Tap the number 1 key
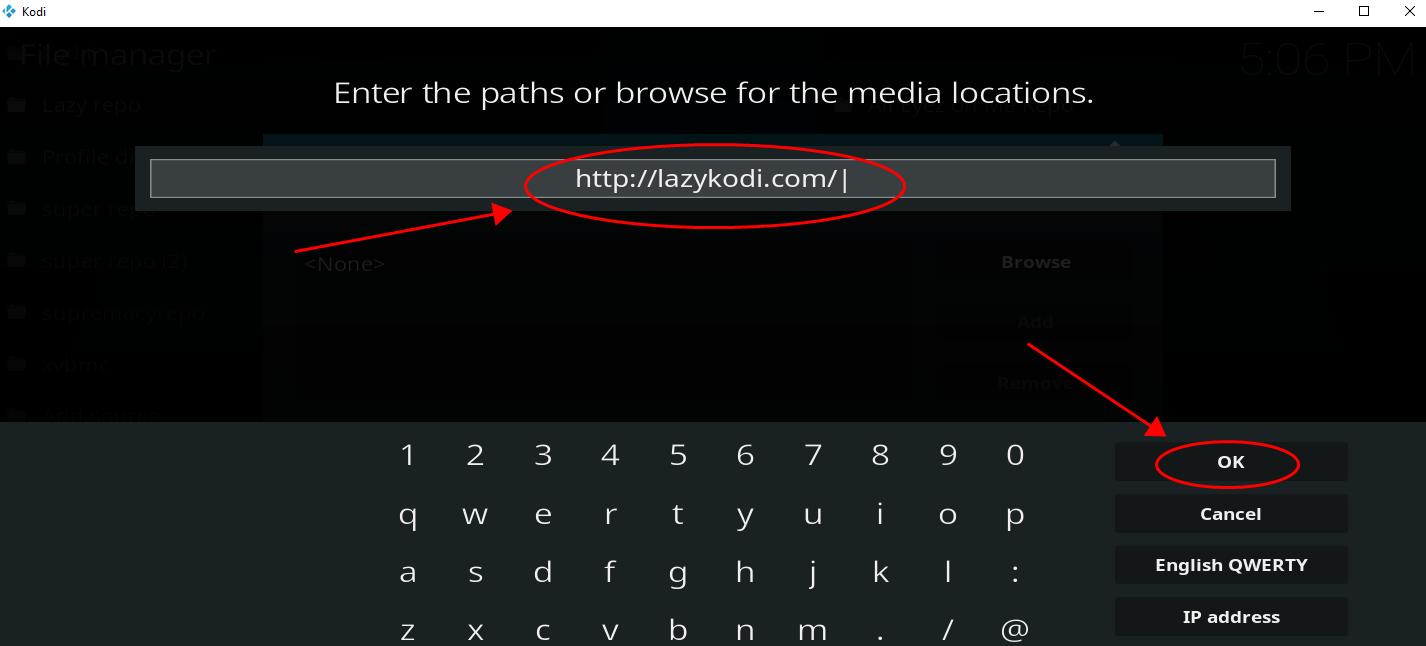 click(408, 455)
